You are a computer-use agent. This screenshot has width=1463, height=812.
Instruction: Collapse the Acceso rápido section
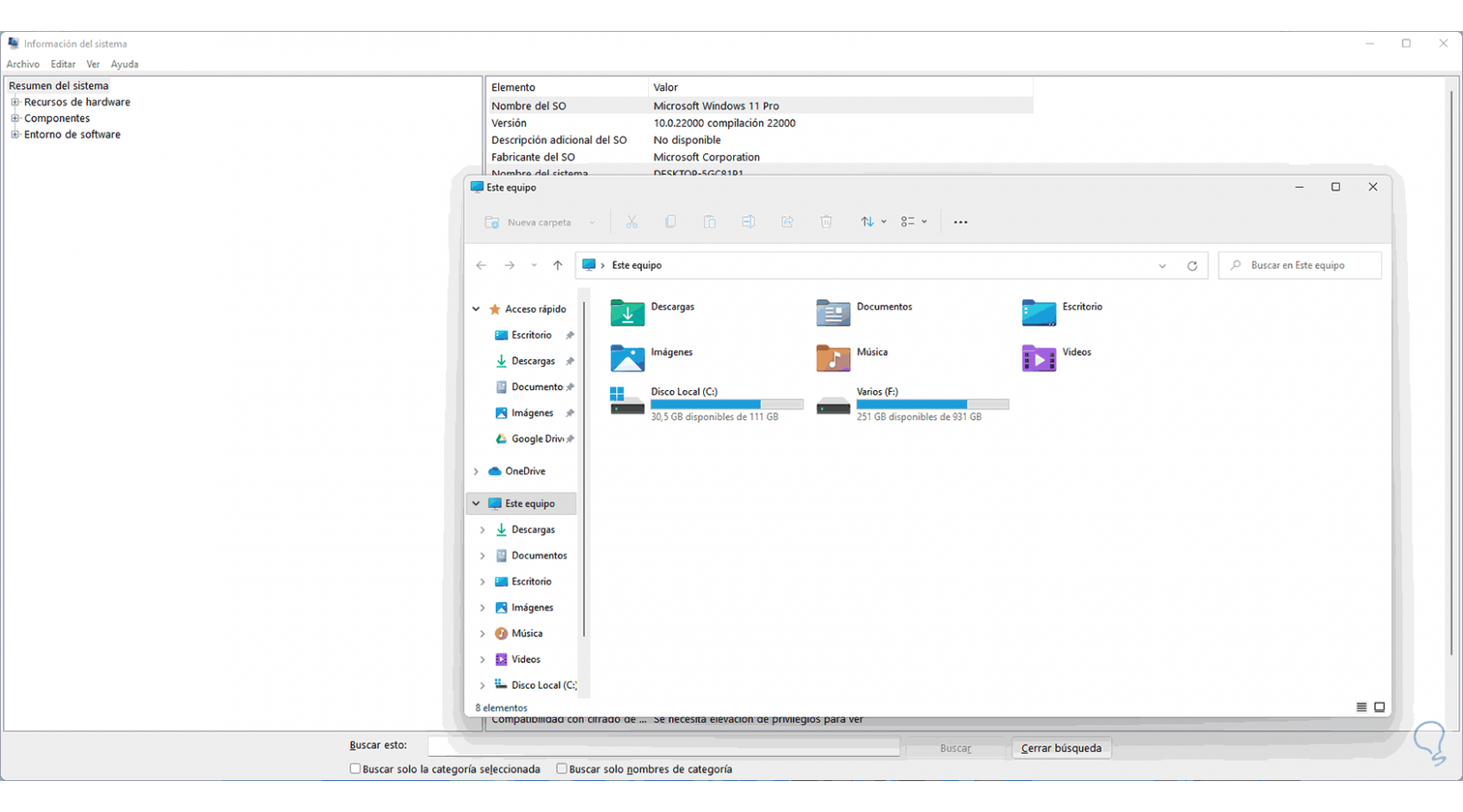pyautogui.click(x=476, y=309)
